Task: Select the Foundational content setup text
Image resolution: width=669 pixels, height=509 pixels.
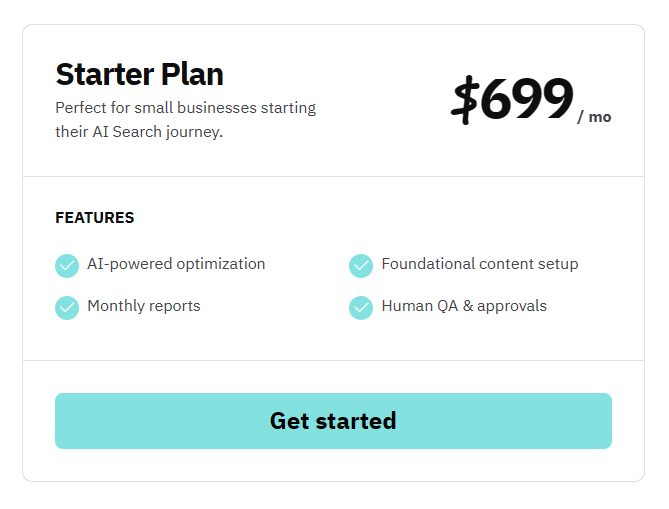Action: click(480, 264)
